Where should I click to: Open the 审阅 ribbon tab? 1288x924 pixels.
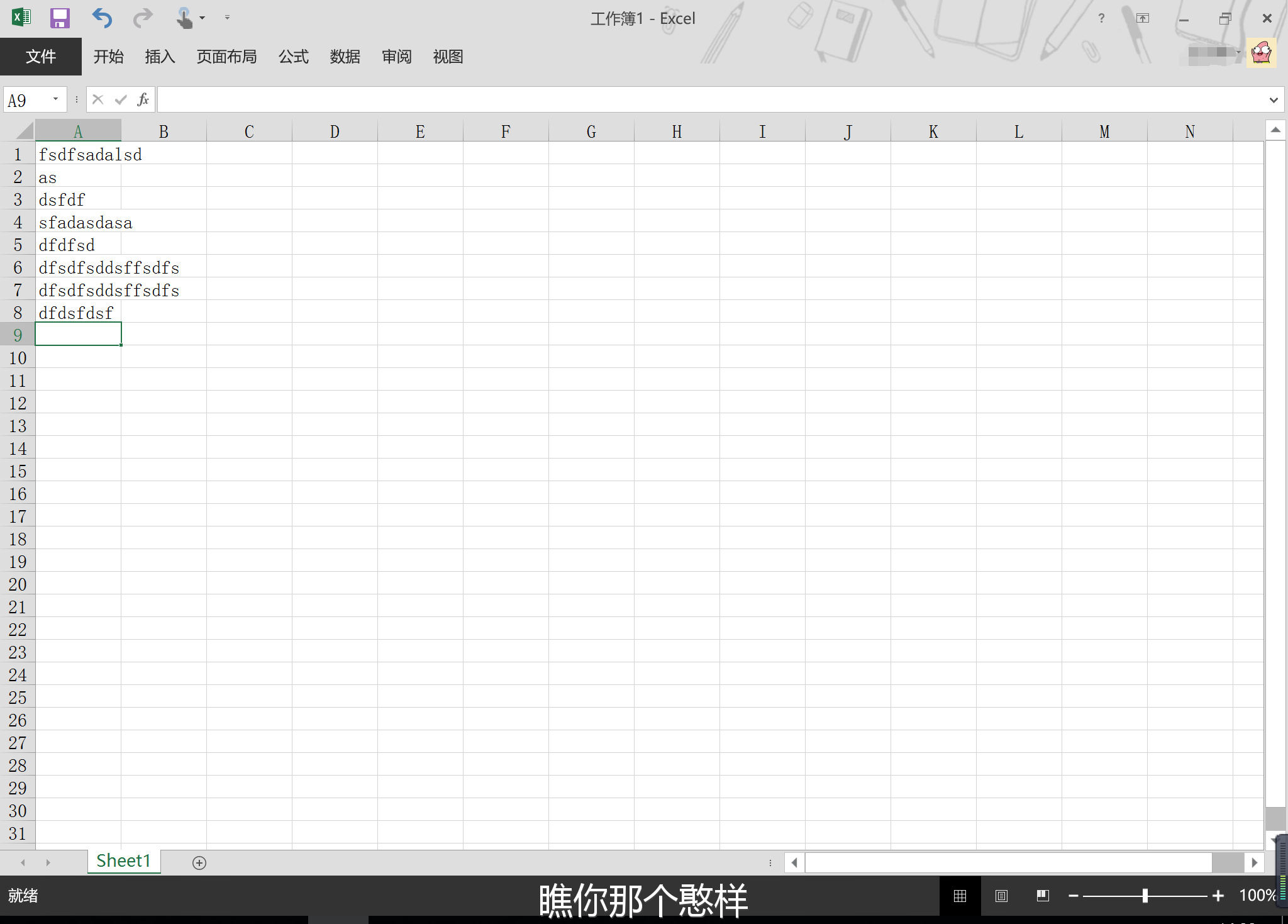397,57
